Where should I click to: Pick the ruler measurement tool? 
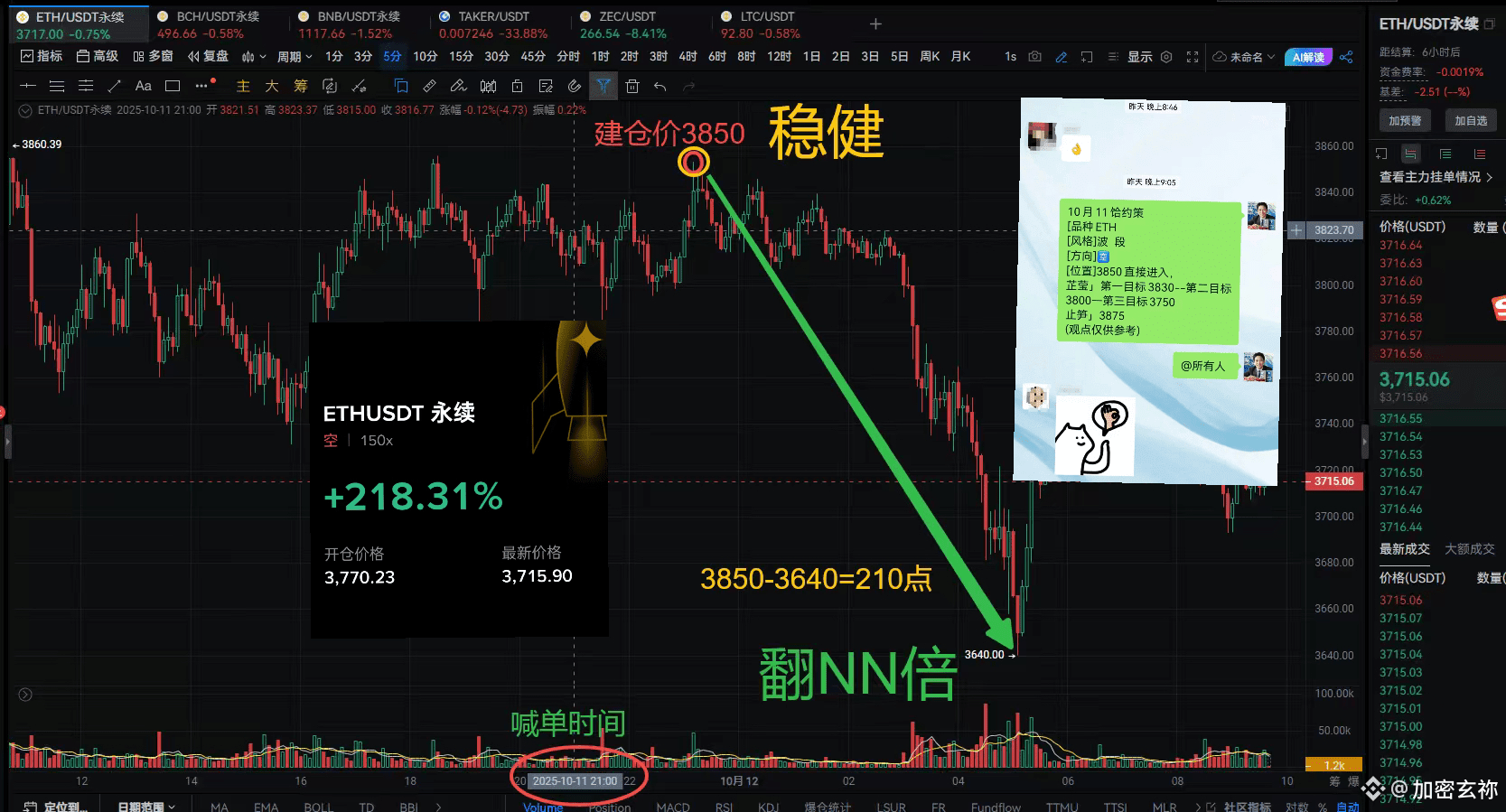click(430, 86)
